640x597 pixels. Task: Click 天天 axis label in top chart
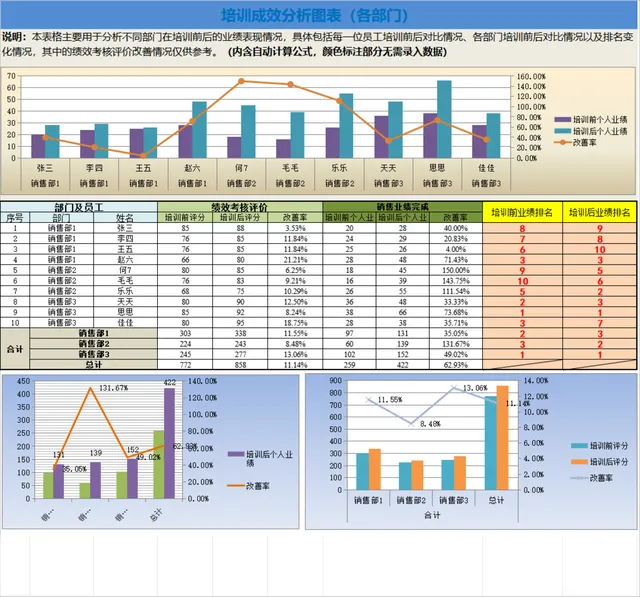coord(388,168)
